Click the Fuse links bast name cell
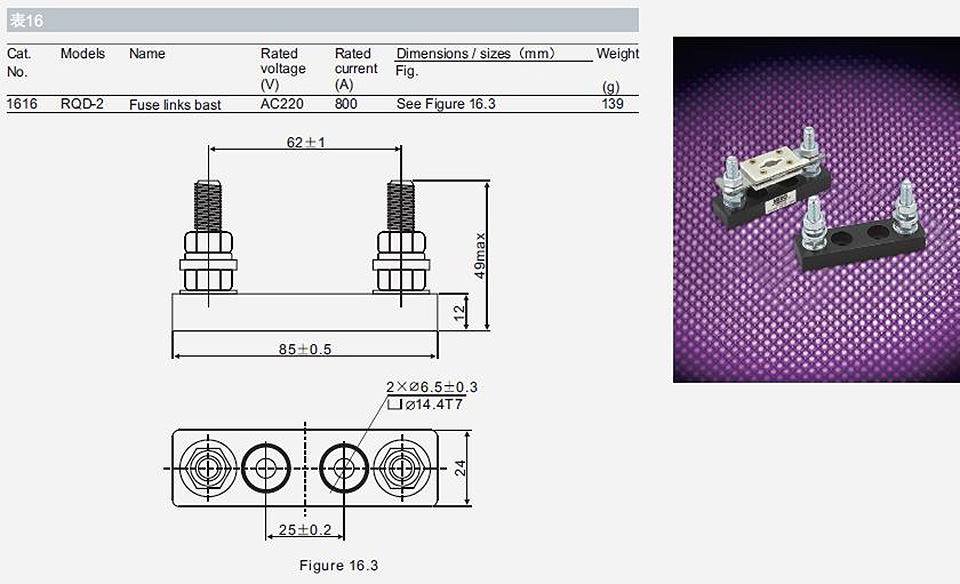 175,105
